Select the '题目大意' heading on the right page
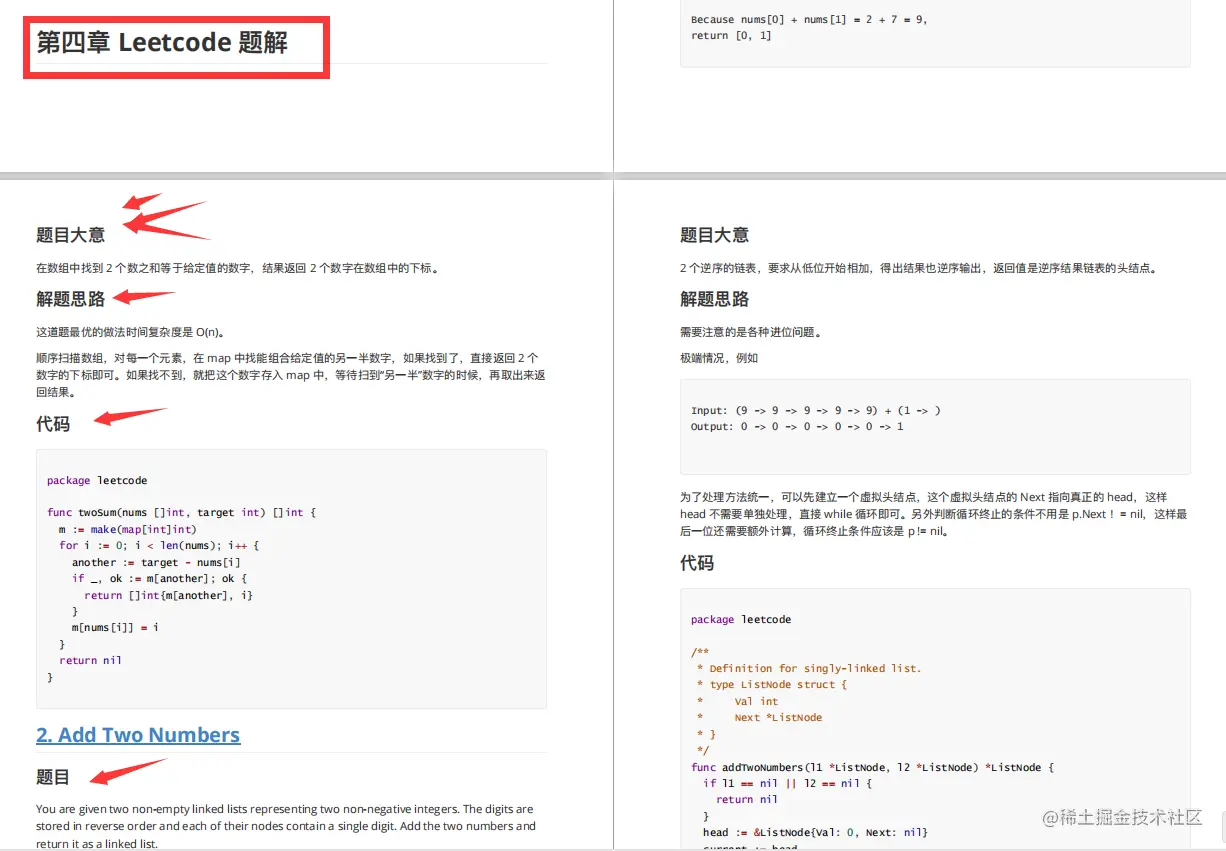This screenshot has width=1226, height=851. click(x=714, y=235)
